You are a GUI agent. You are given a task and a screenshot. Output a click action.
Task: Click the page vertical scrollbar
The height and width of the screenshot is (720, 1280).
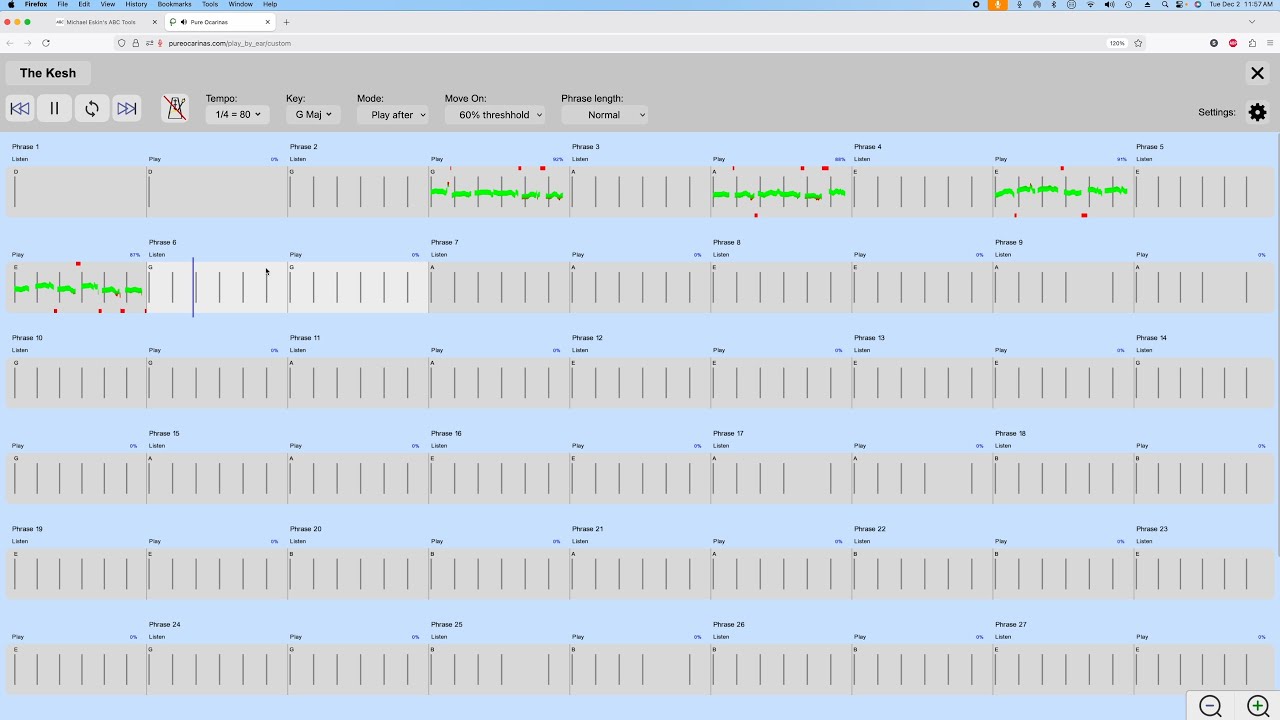coord(1277,344)
